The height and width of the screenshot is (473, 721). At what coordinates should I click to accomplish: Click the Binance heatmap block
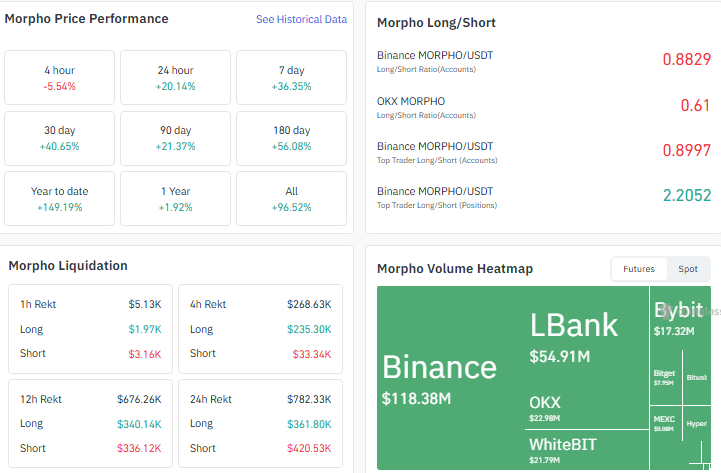pyautogui.click(x=451, y=378)
